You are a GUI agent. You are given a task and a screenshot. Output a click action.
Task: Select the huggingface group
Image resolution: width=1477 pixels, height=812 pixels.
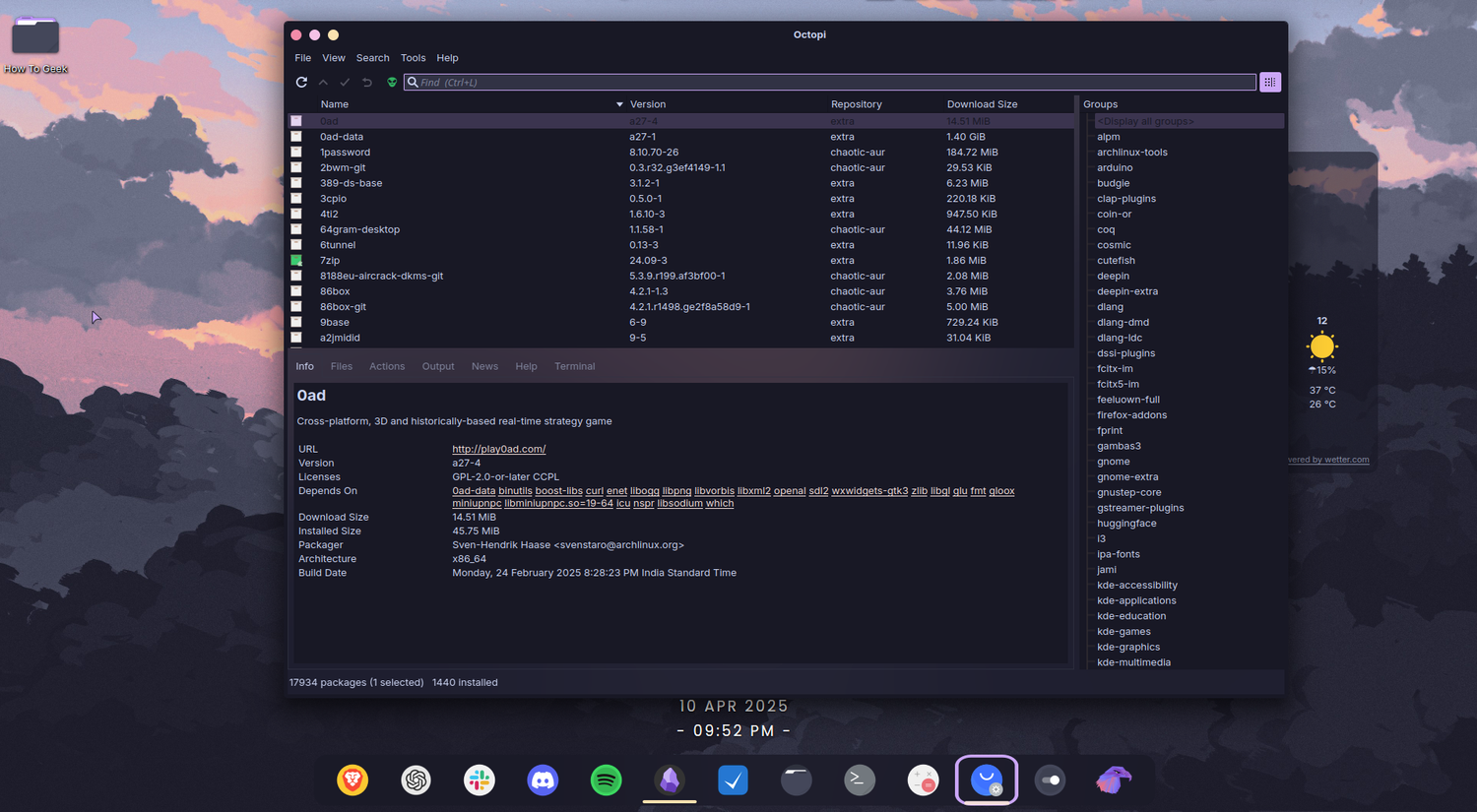coord(1126,524)
